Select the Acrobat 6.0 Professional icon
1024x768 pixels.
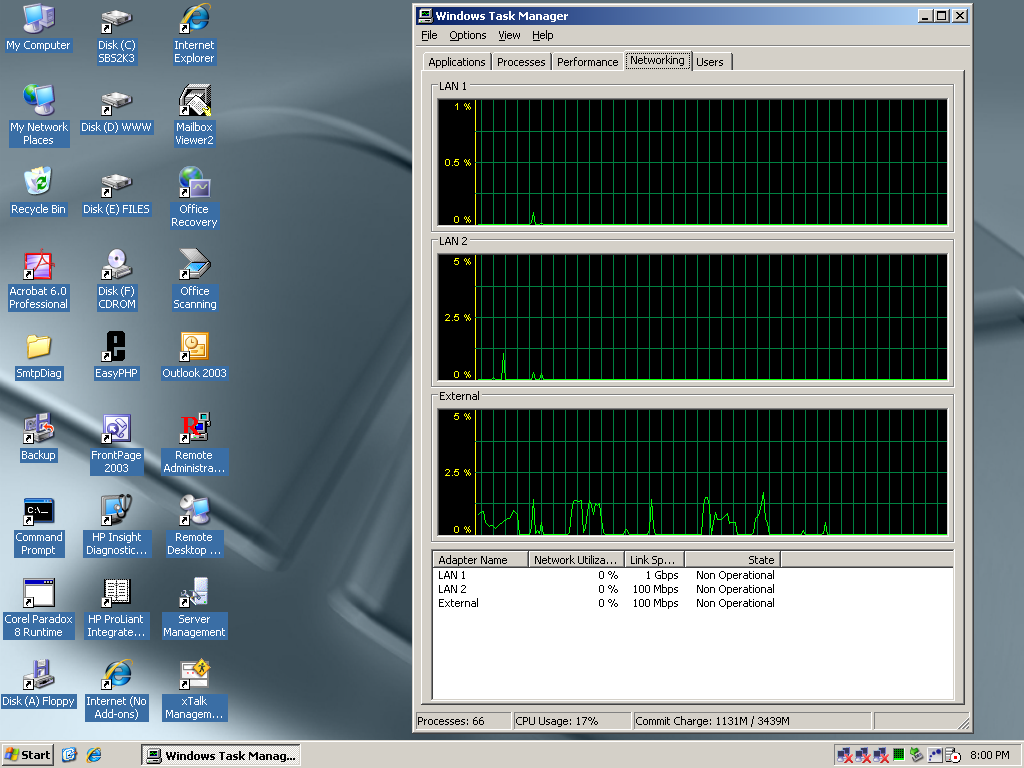tap(39, 280)
